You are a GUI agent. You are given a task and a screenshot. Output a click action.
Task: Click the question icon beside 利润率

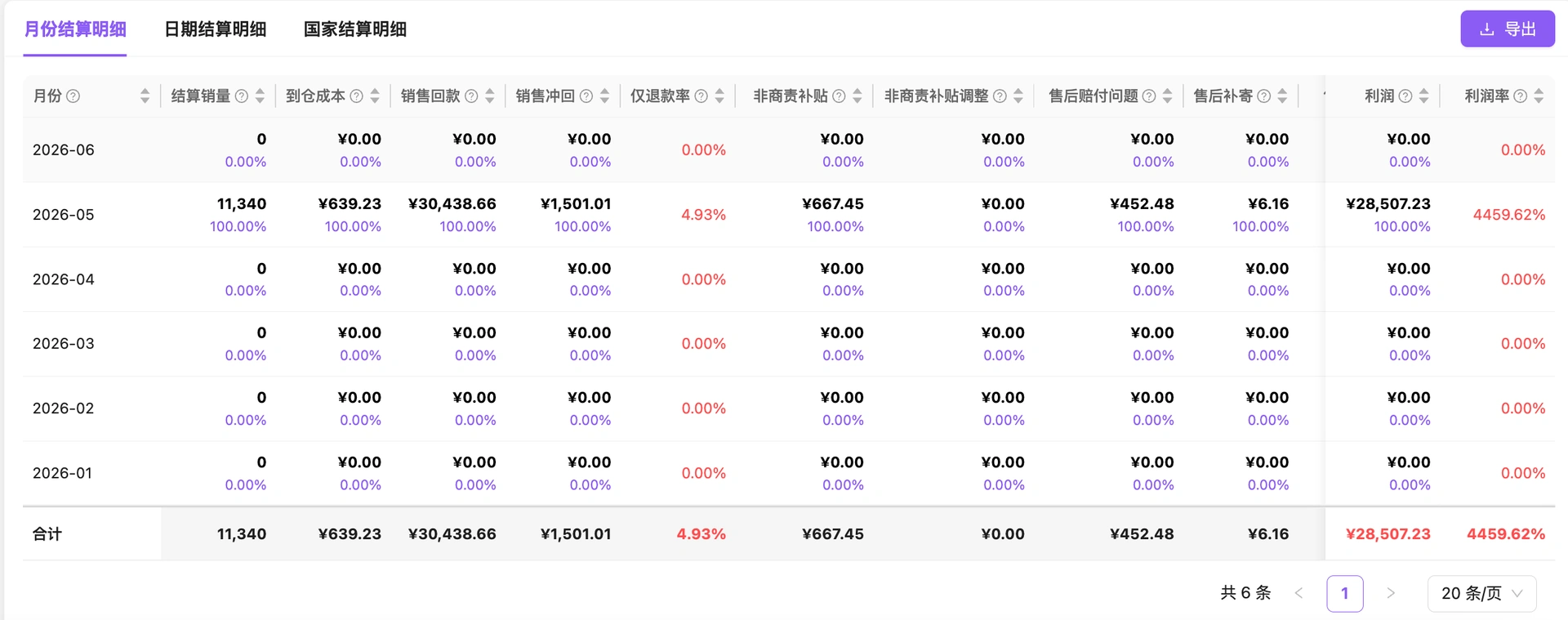1521,96
